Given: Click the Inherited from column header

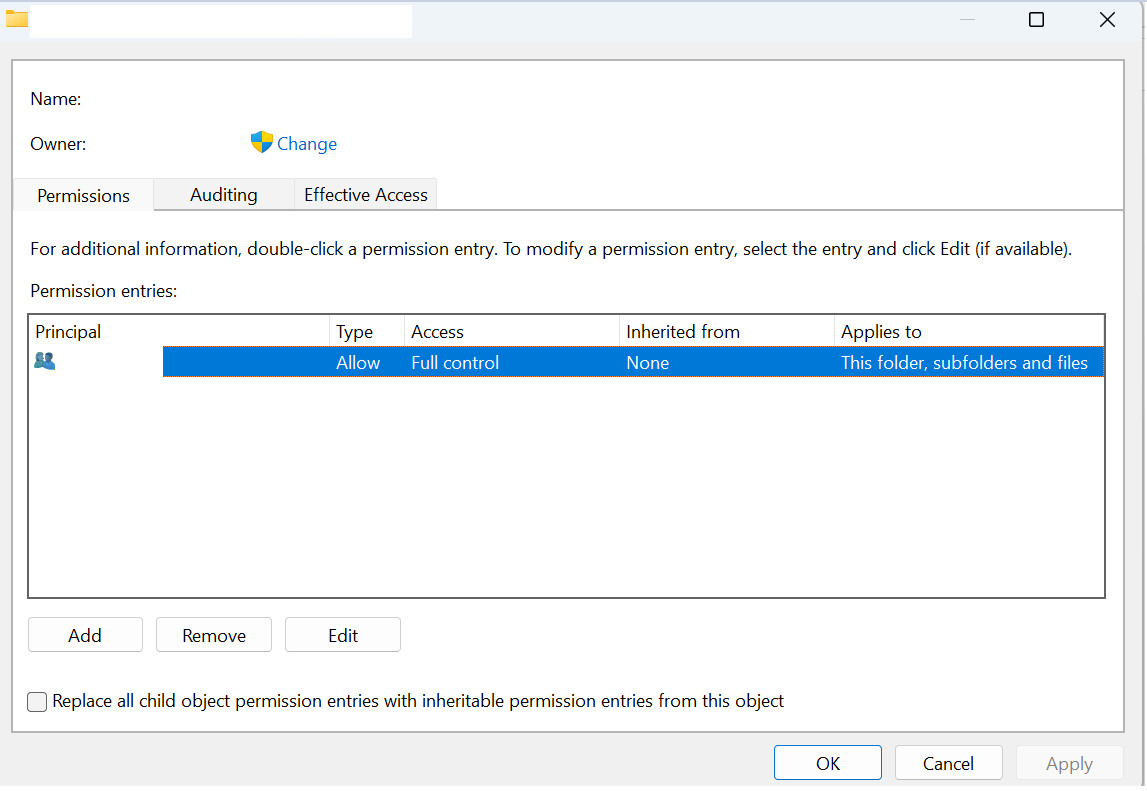Looking at the screenshot, I should [x=727, y=331].
